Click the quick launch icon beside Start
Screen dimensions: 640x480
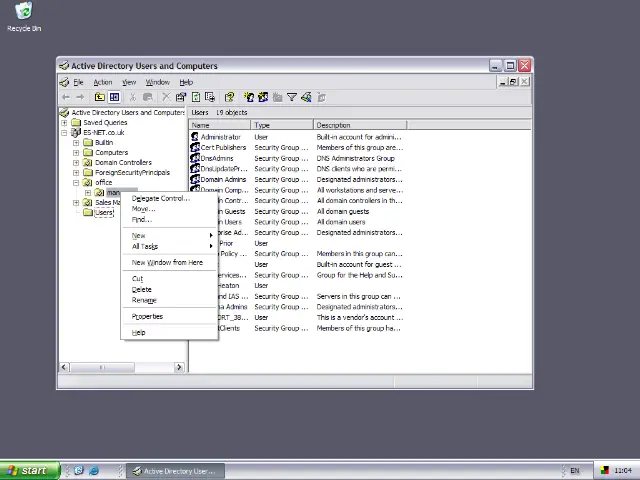pyautogui.click(x=79, y=471)
